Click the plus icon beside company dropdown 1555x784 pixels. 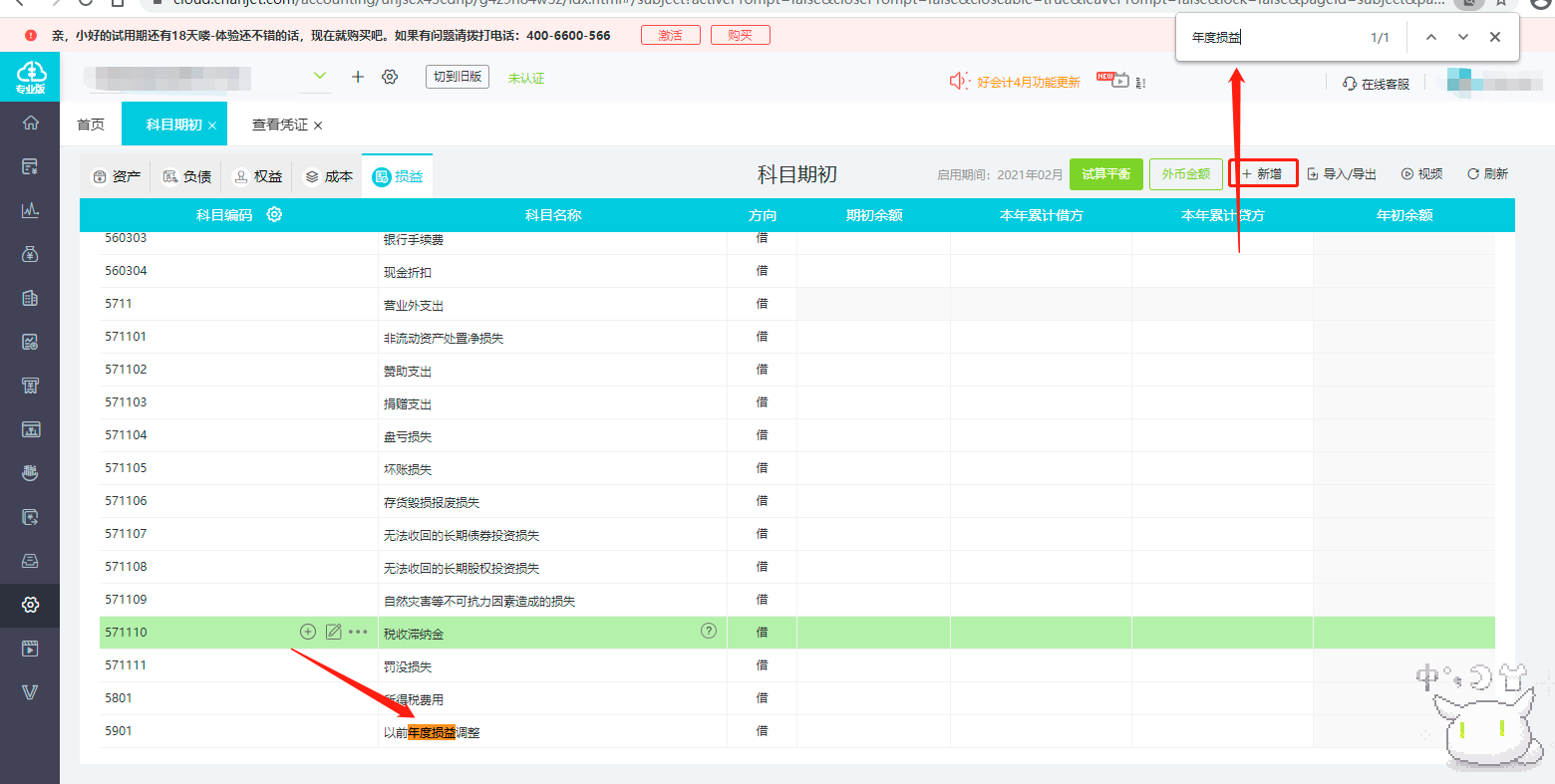pos(358,77)
